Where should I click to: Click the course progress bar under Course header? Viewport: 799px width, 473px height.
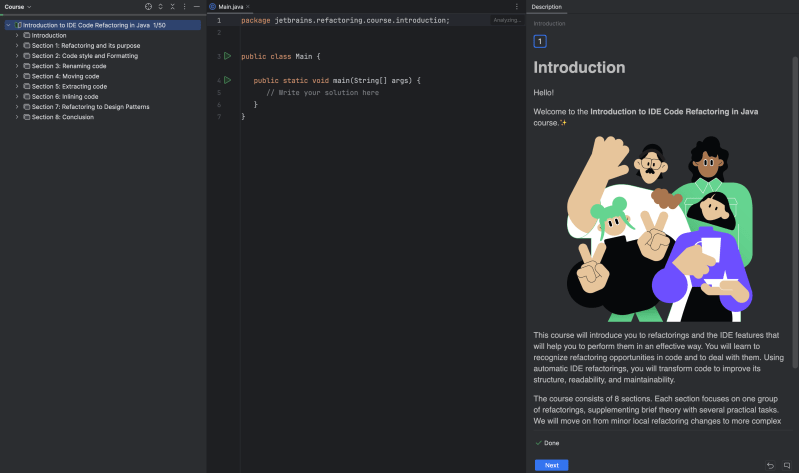tap(103, 15)
